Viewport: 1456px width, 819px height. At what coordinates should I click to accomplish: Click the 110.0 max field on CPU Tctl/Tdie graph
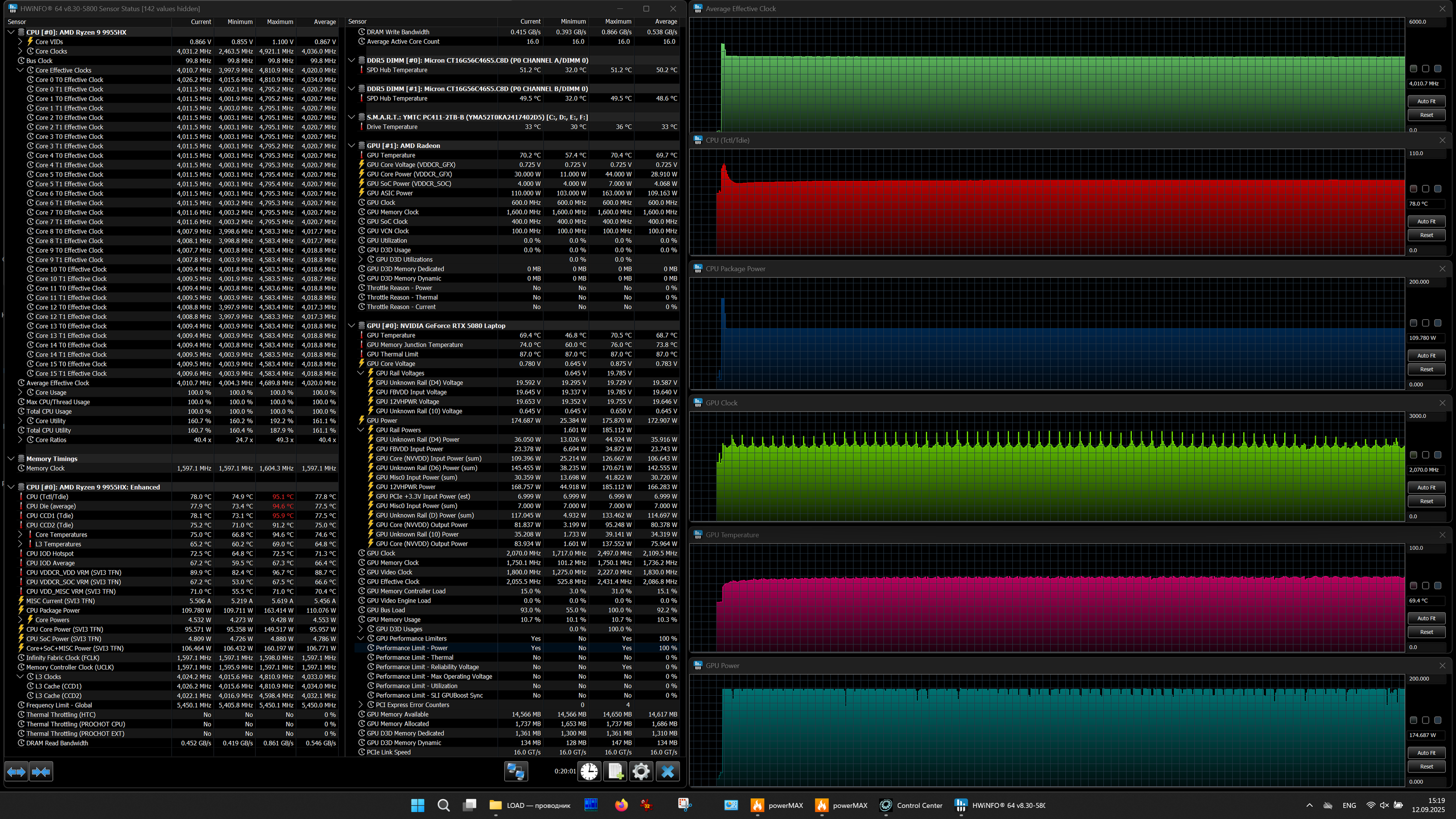click(x=1425, y=153)
